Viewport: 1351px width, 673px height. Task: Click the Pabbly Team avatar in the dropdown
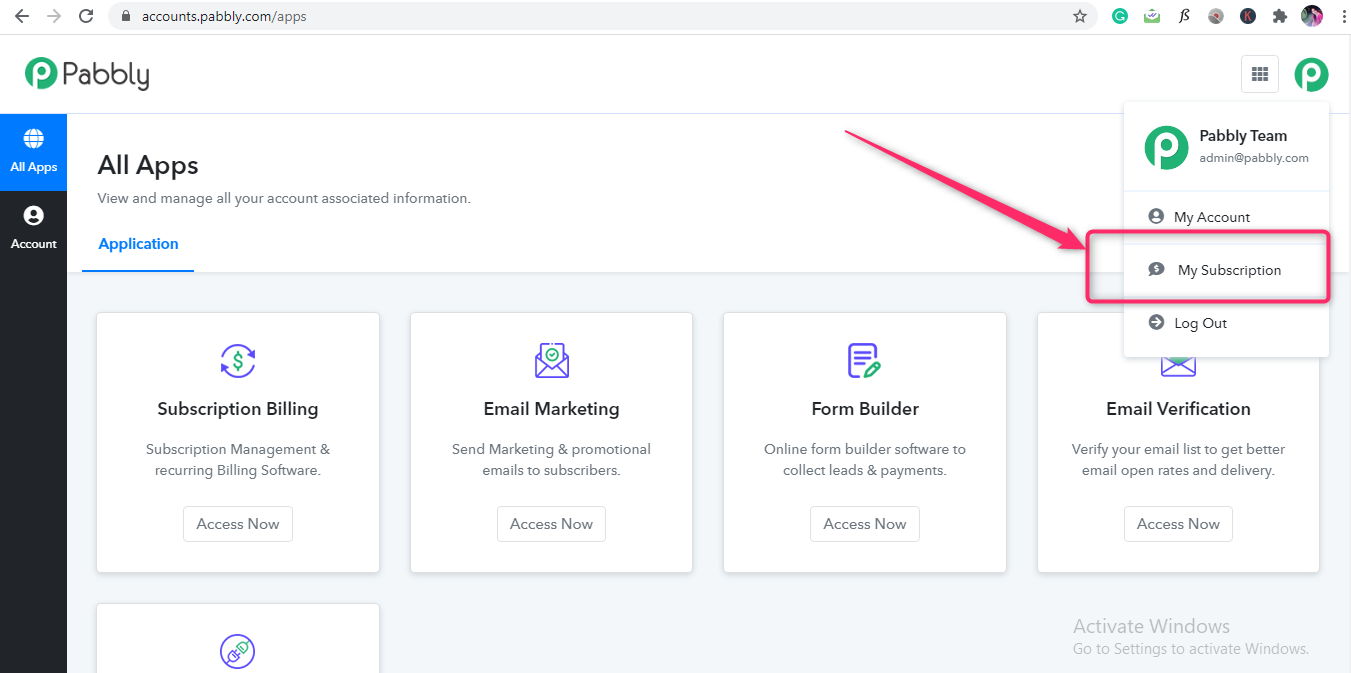pyautogui.click(x=1166, y=147)
